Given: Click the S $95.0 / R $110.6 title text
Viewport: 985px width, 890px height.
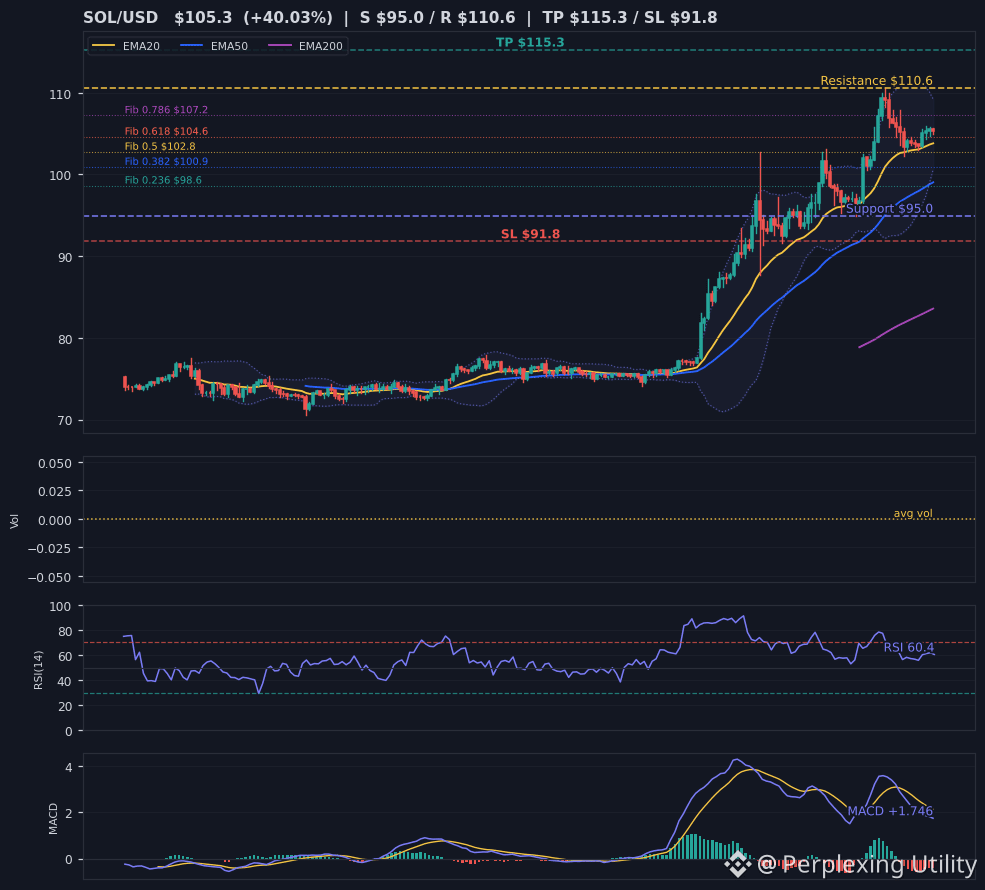Looking at the screenshot, I should [437, 18].
